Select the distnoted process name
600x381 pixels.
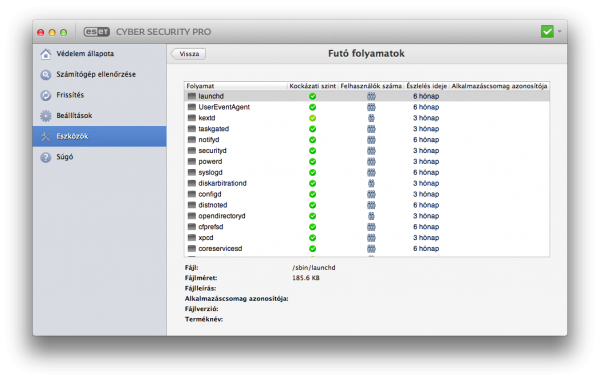213,205
